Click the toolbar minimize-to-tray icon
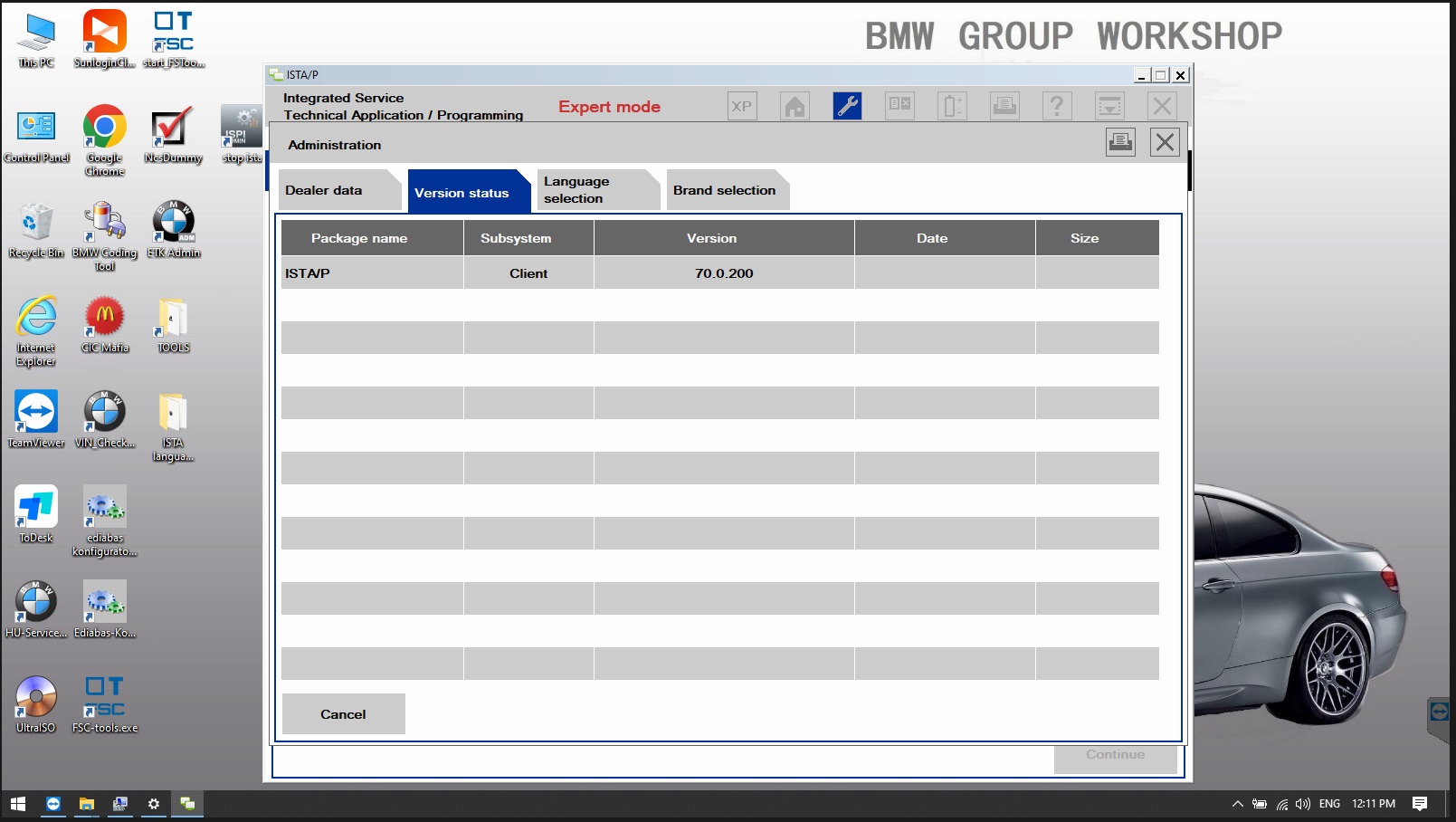Image resolution: width=1456 pixels, height=822 pixels. pyautogui.click(x=1109, y=107)
